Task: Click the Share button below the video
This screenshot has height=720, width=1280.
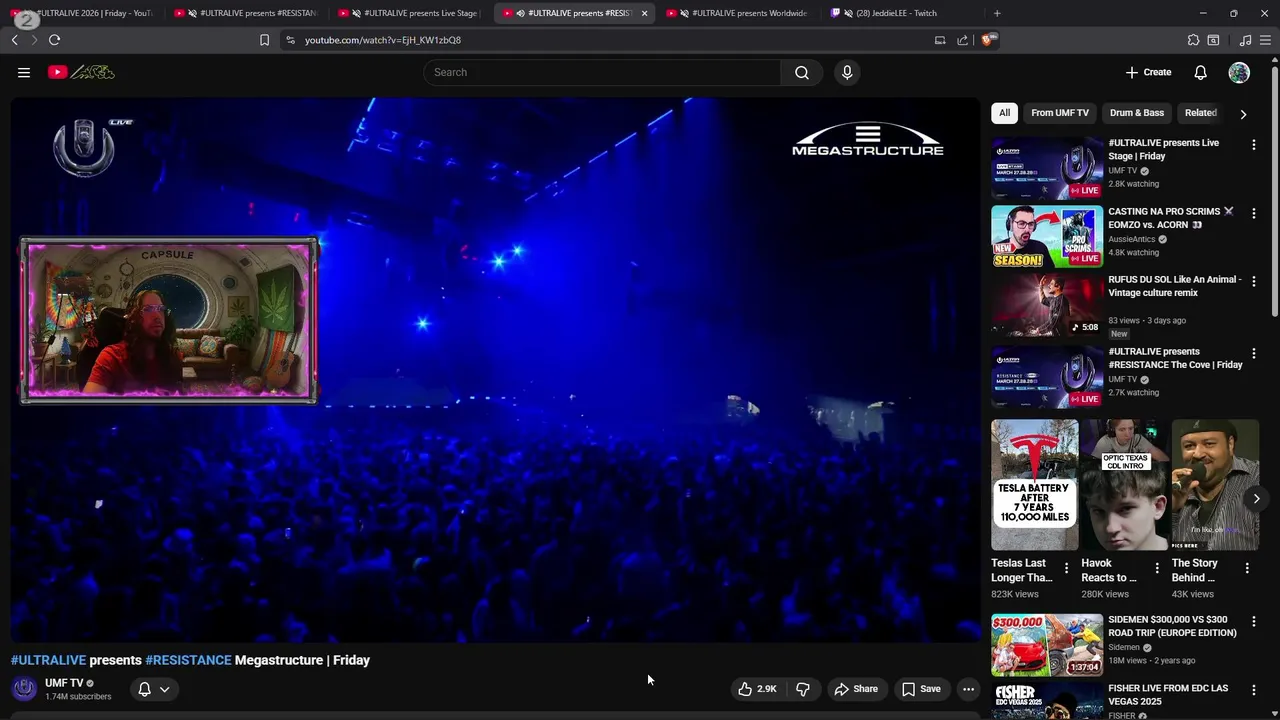Action: tap(856, 689)
